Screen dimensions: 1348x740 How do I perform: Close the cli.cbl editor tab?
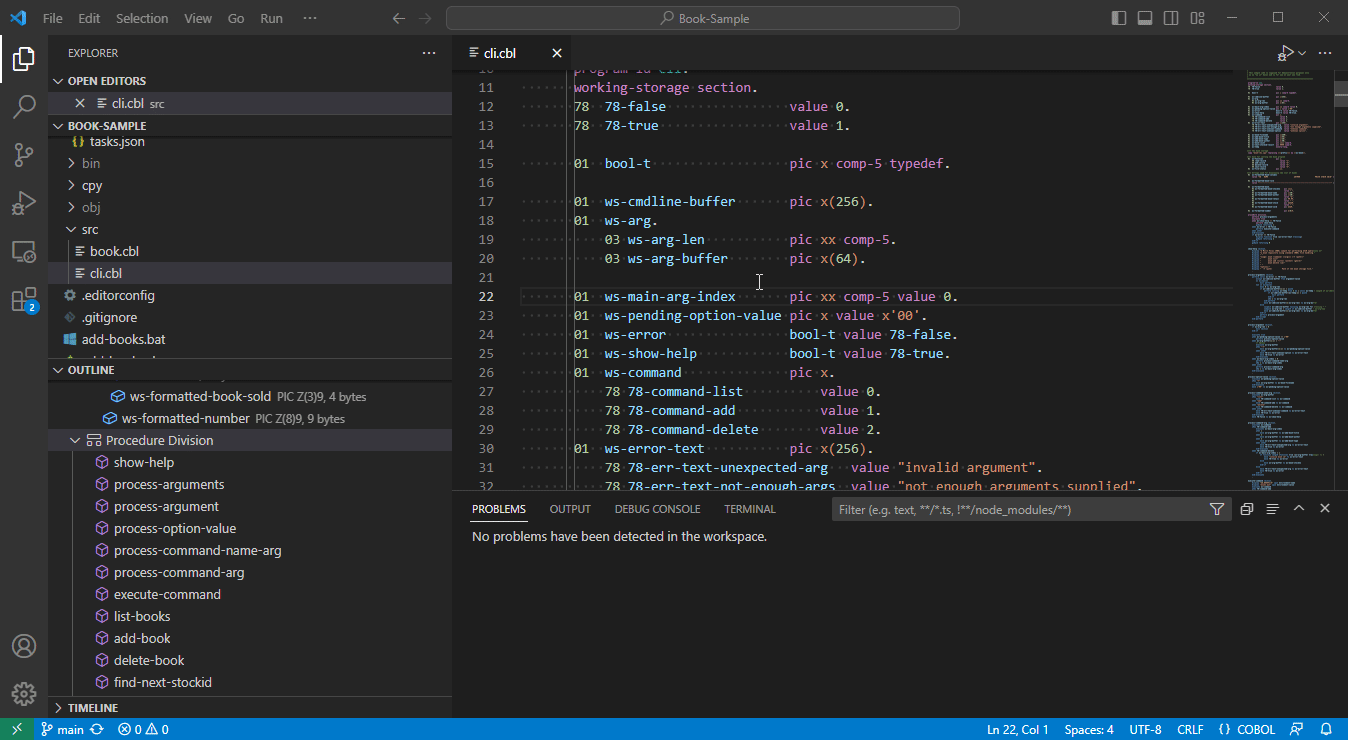[x=557, y=53]
